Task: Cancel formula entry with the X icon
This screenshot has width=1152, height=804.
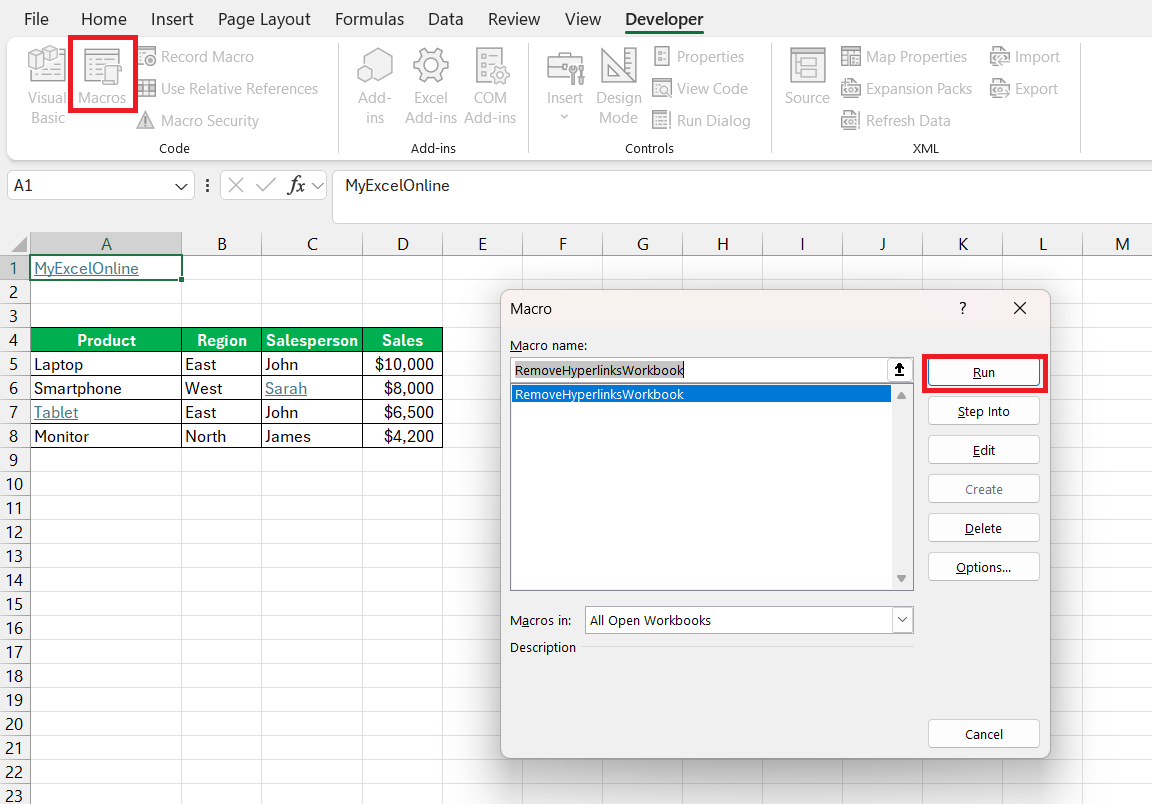Action: pyautogui.click(x=236, y=185)
